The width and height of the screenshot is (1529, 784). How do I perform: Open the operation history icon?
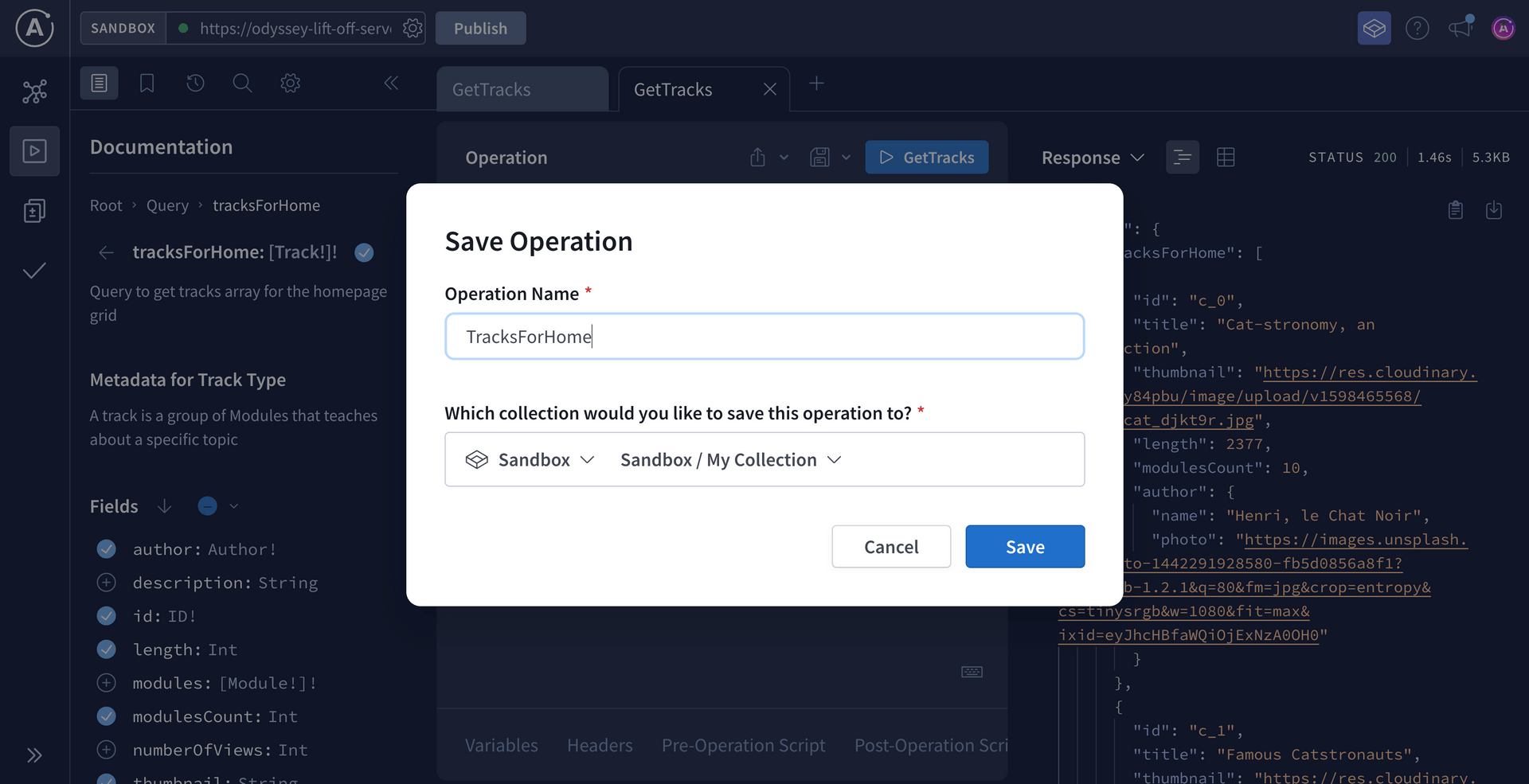tap(194, 83)
